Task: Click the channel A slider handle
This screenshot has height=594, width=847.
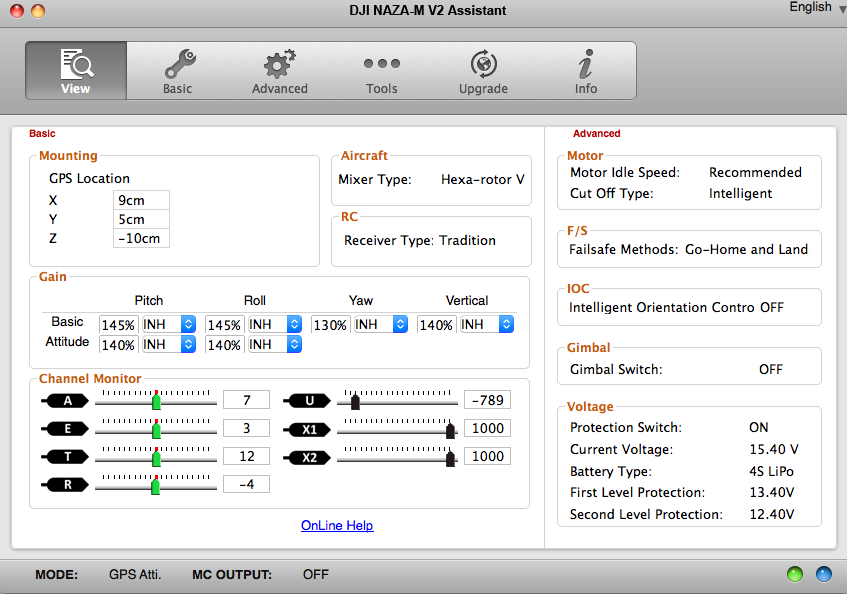Action: 156,401
